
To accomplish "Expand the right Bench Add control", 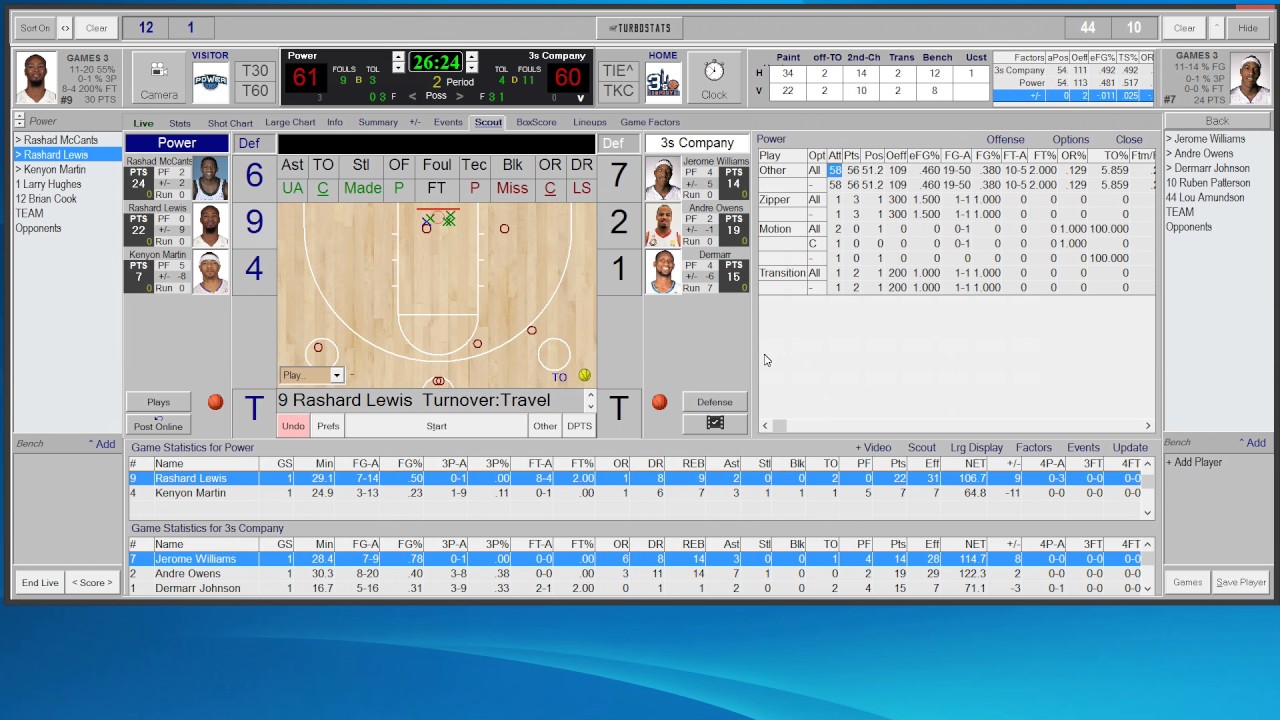I will pos(1252,443).
